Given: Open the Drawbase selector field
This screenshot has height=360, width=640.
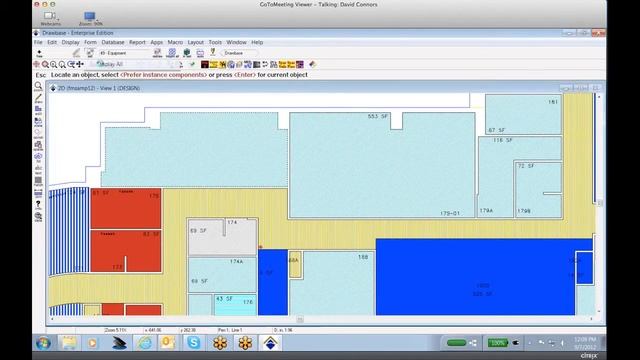Looking at the screenshot, I should (x=240, y=53).
